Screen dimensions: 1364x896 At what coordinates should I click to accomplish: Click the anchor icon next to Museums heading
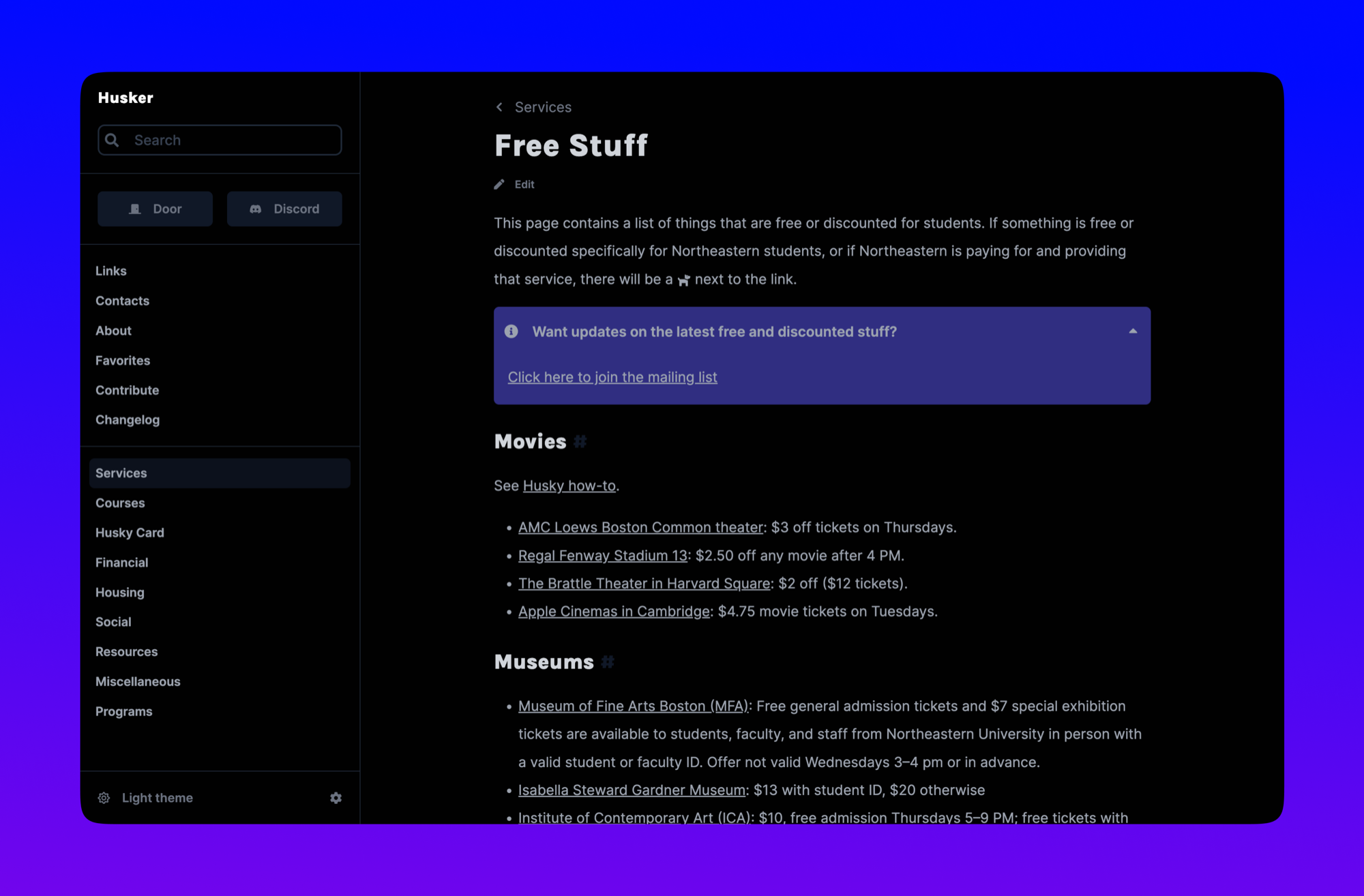[x=608, y=662]
